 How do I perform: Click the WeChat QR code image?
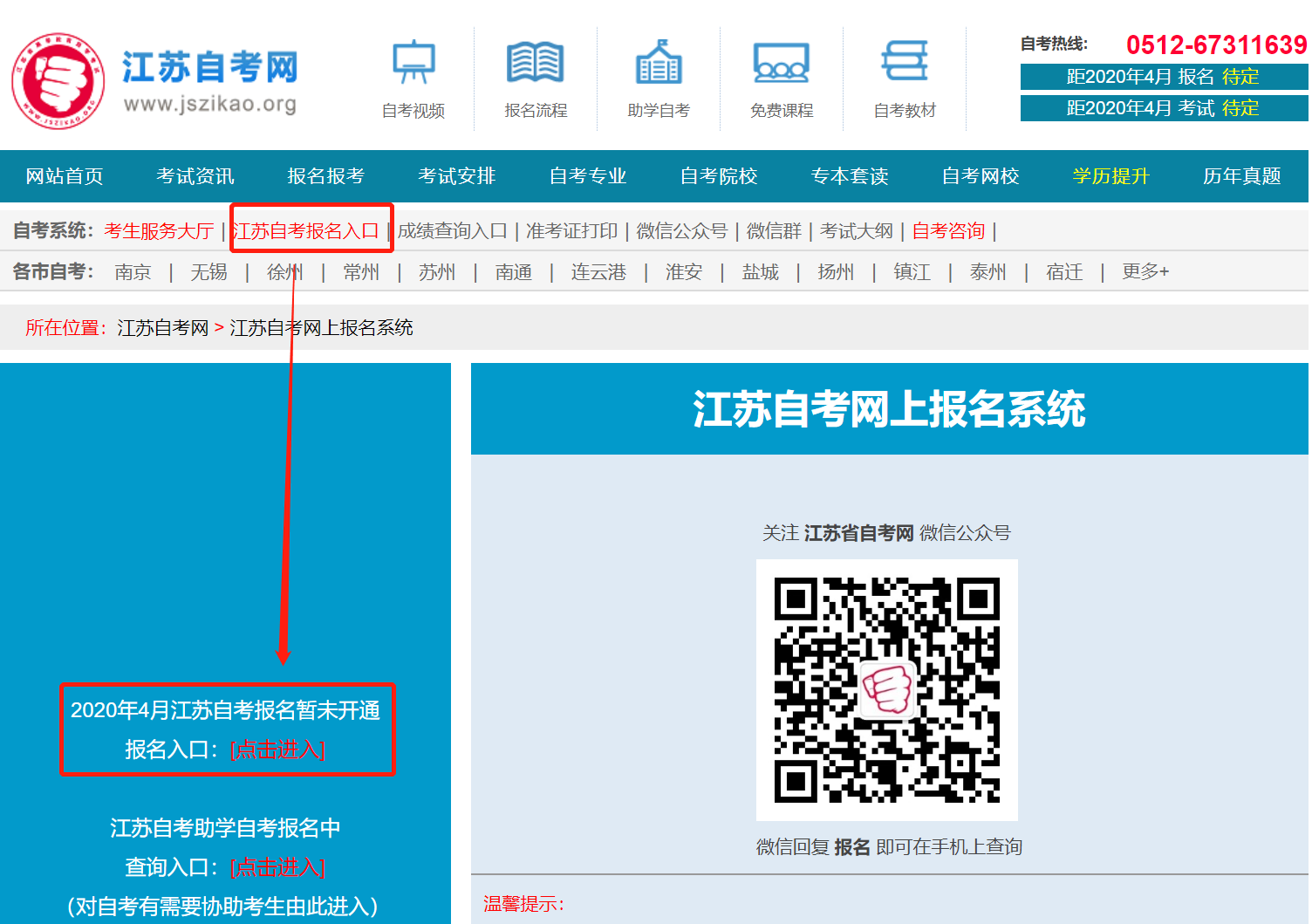887,690
